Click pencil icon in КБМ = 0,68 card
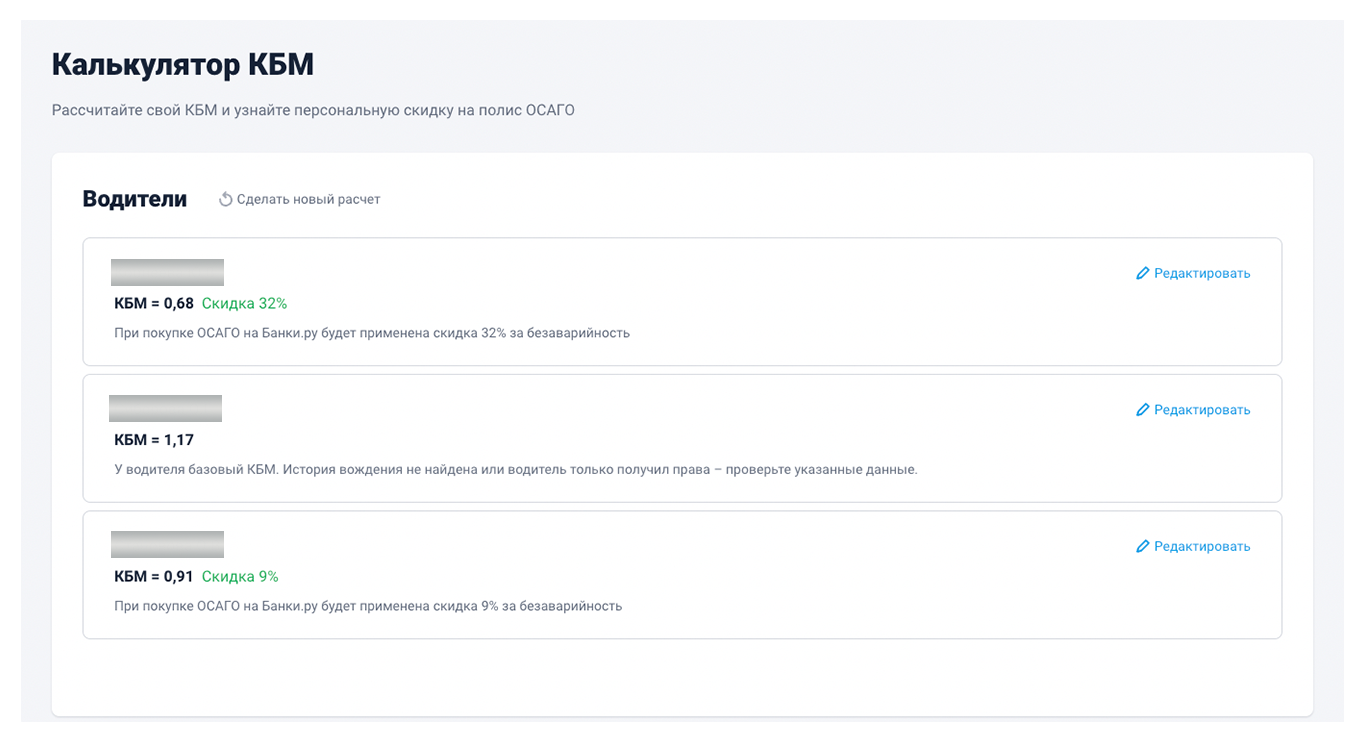 pyautogui.click(x=1143, y=273)
